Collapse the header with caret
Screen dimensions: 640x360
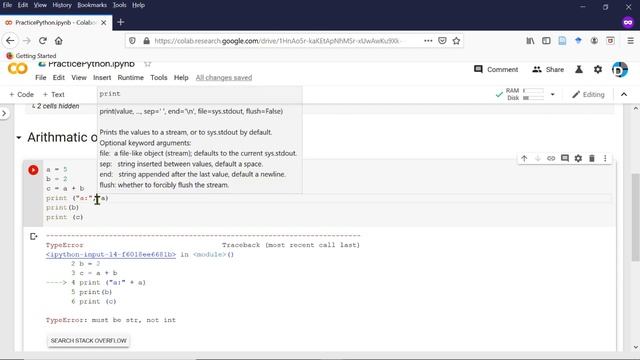tap(624, 94)
